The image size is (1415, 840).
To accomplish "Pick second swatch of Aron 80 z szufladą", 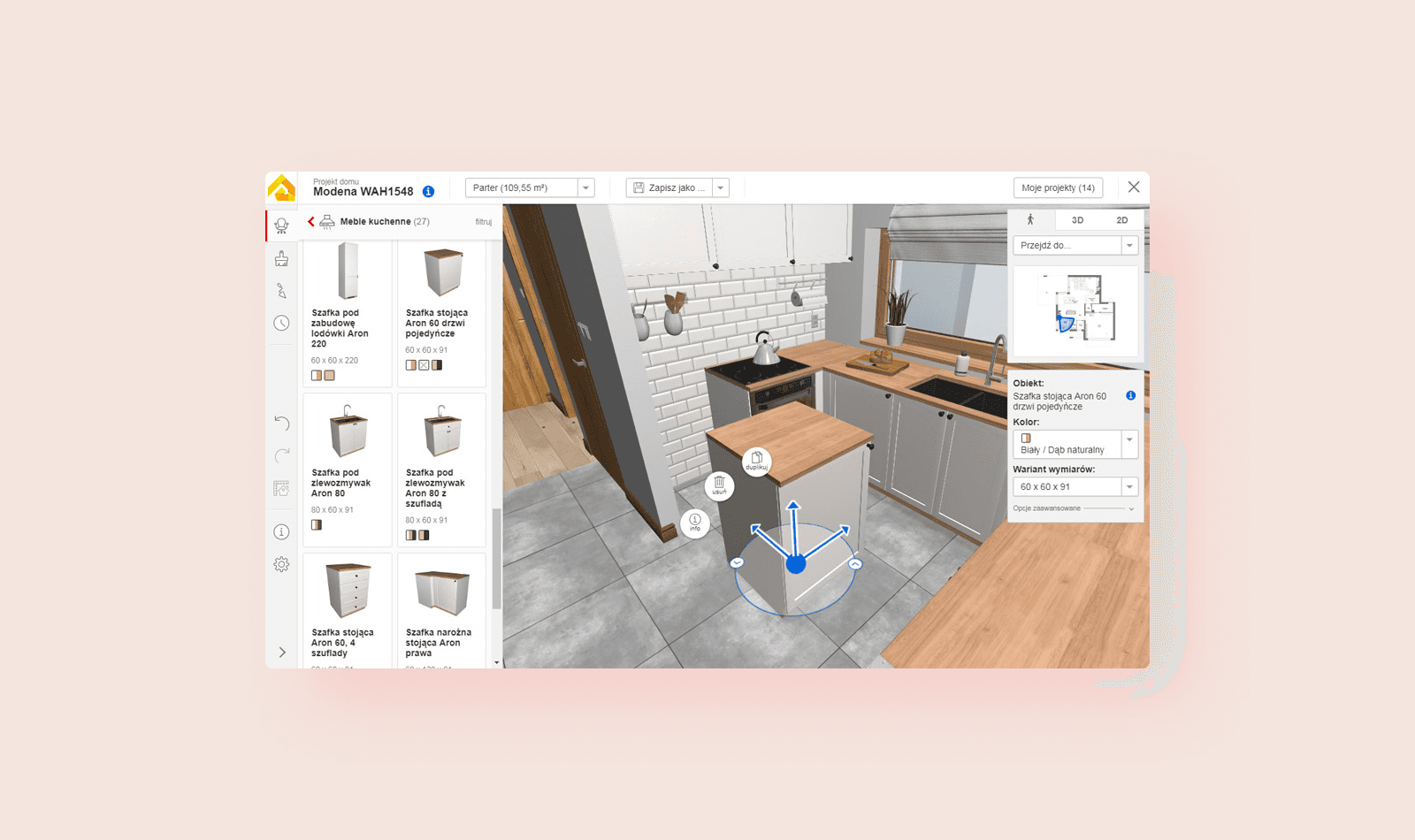I will (424, 535).
